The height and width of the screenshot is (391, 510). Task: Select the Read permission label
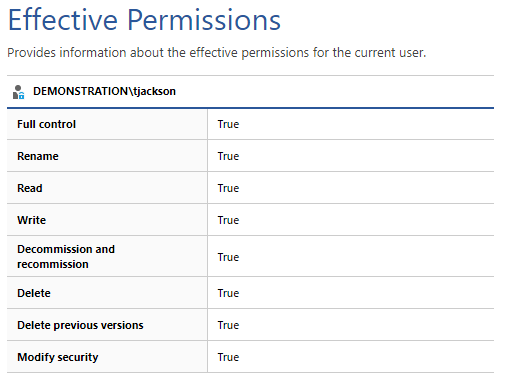coord(30,188)
